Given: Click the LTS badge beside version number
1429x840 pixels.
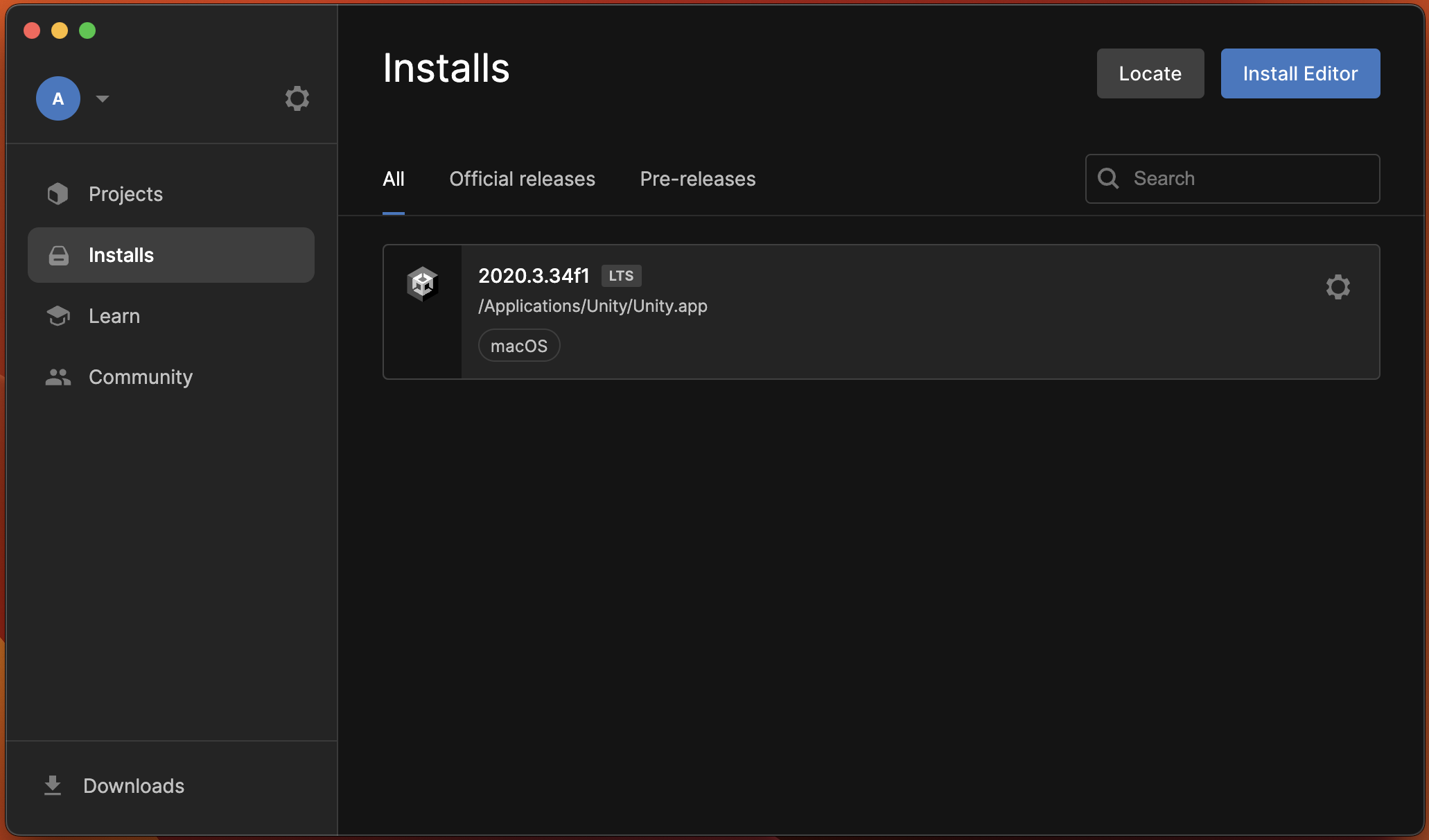Looking at the screenshot, I should pos(621,276).
